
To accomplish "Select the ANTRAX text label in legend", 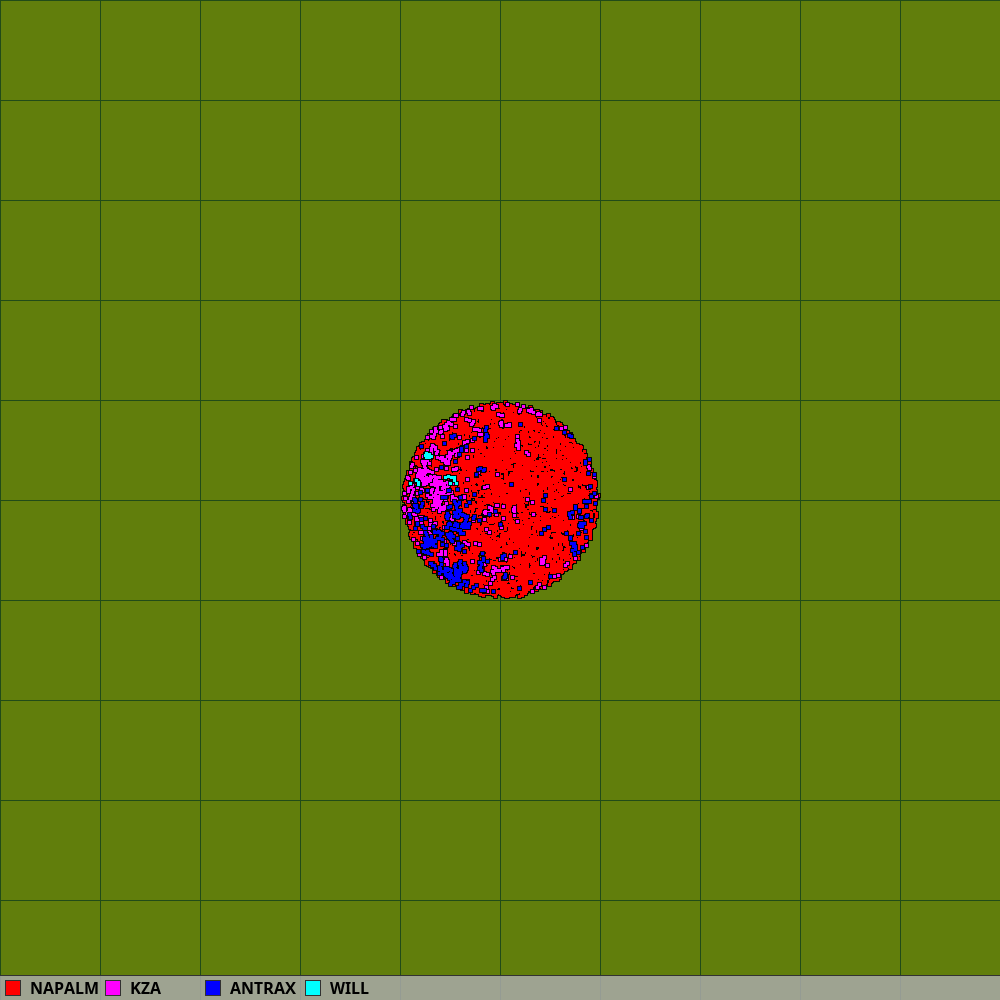I will tap(262, 988).
